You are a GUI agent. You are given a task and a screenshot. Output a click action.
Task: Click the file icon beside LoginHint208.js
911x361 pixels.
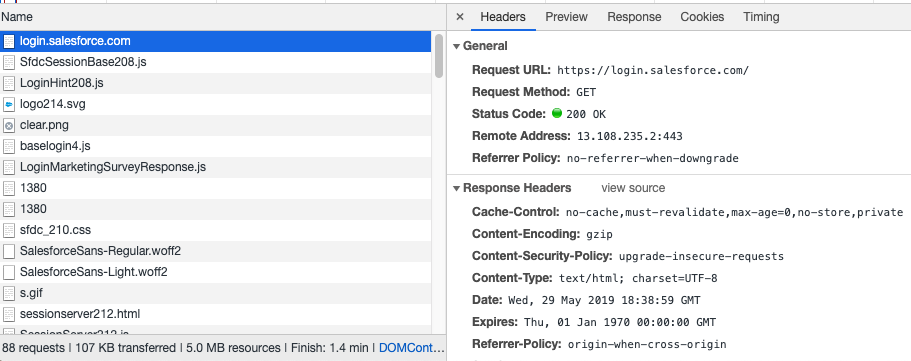9,83
